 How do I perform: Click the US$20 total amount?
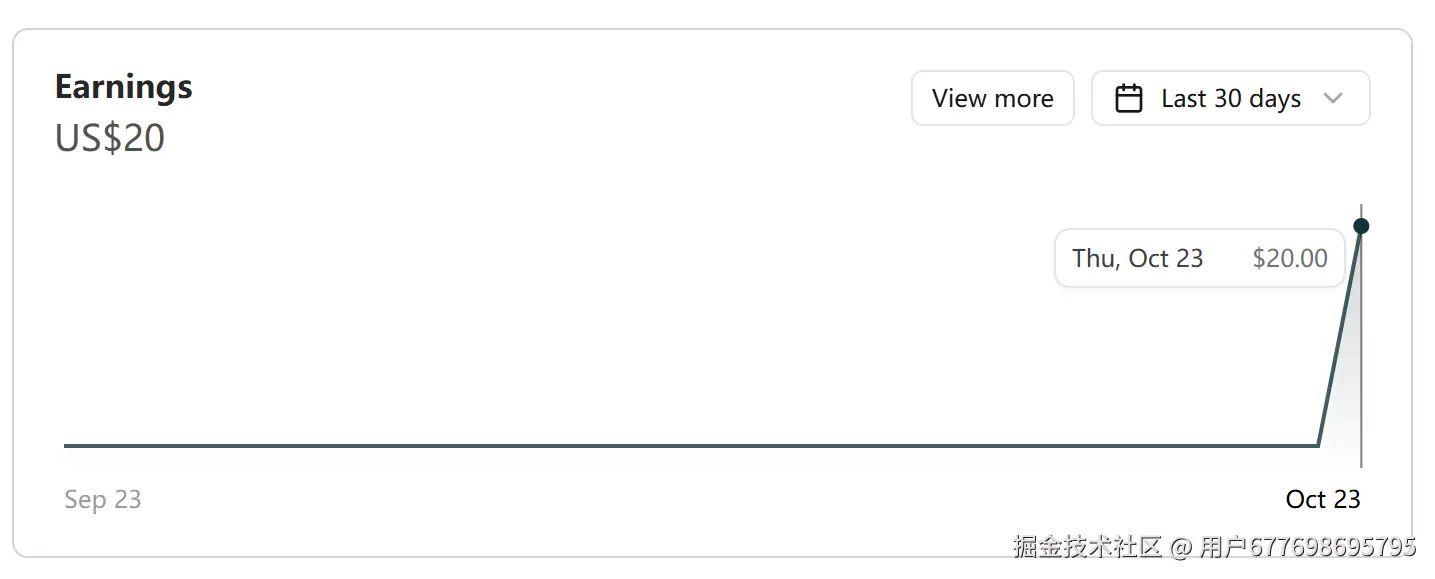tap(110, 138)
